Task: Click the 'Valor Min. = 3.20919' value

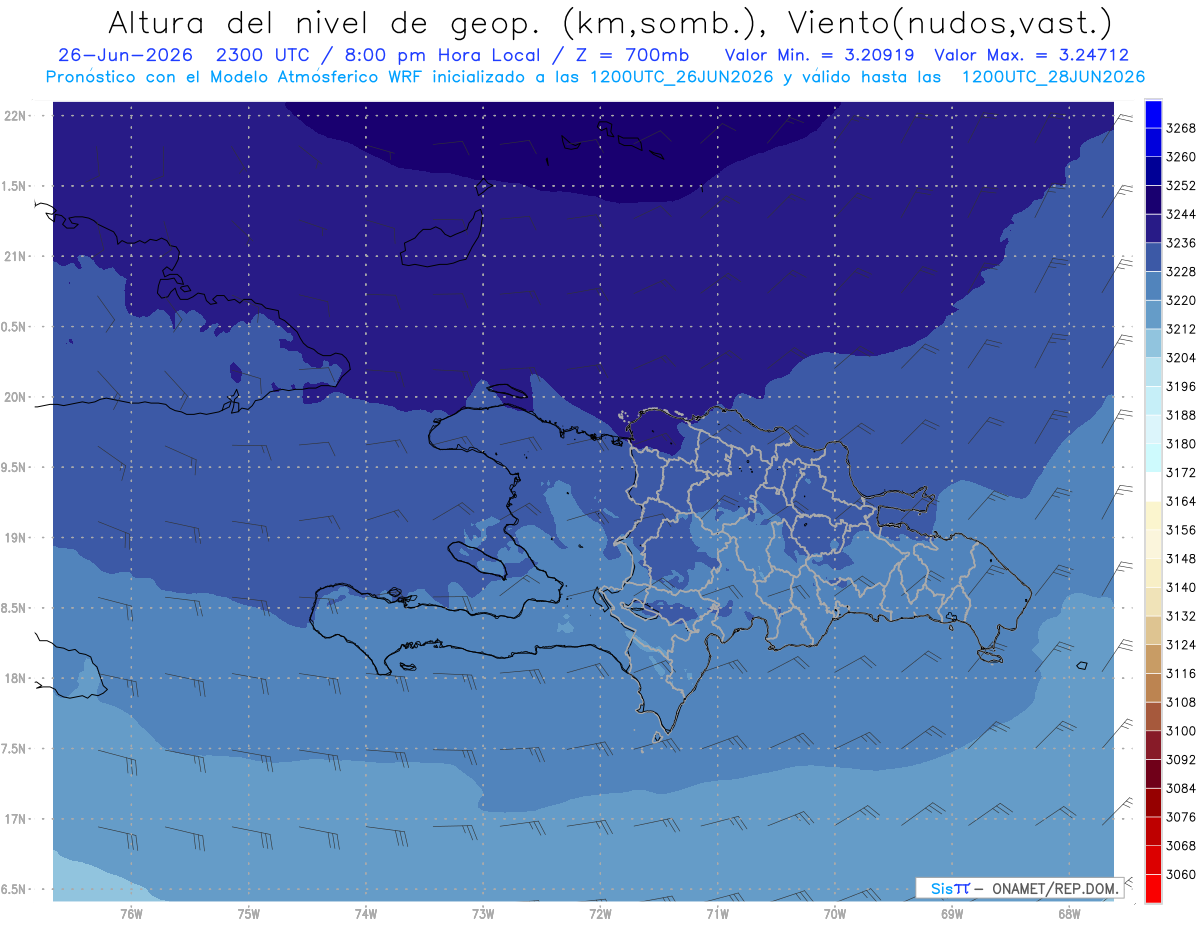Action: pos(820,55)
